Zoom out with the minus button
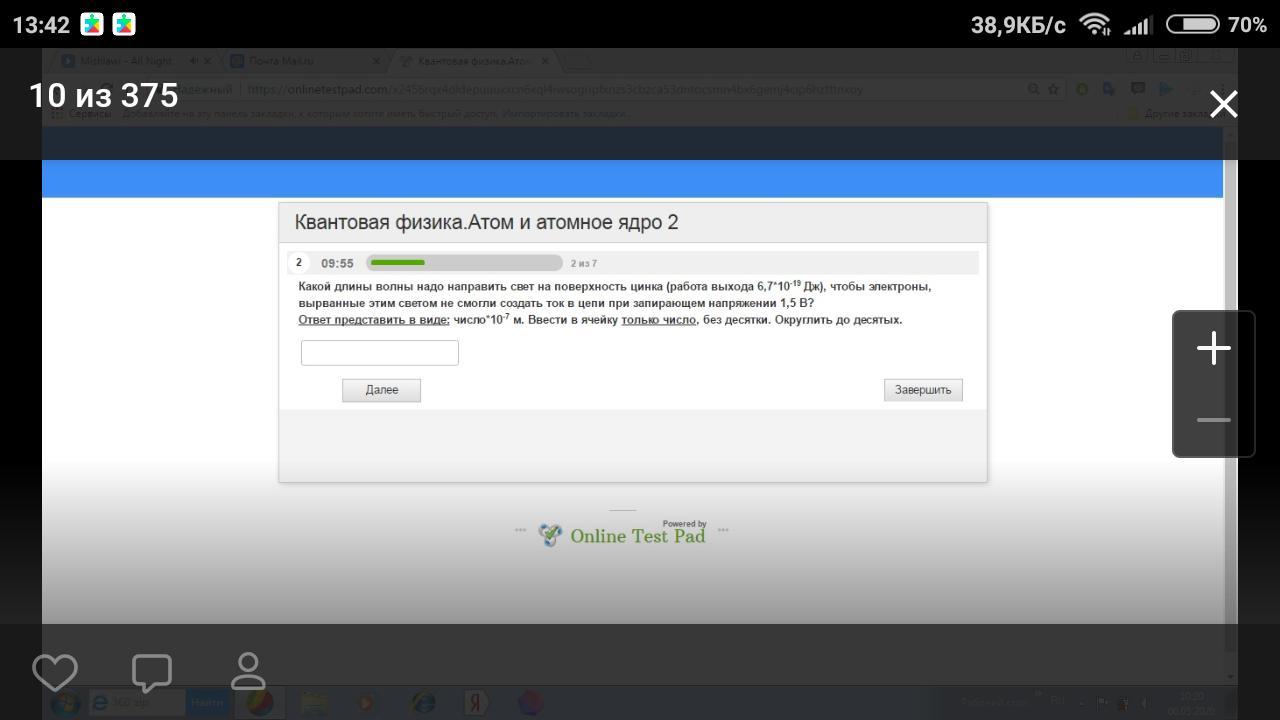1280x720 pixels. [x=1214, y=420]
